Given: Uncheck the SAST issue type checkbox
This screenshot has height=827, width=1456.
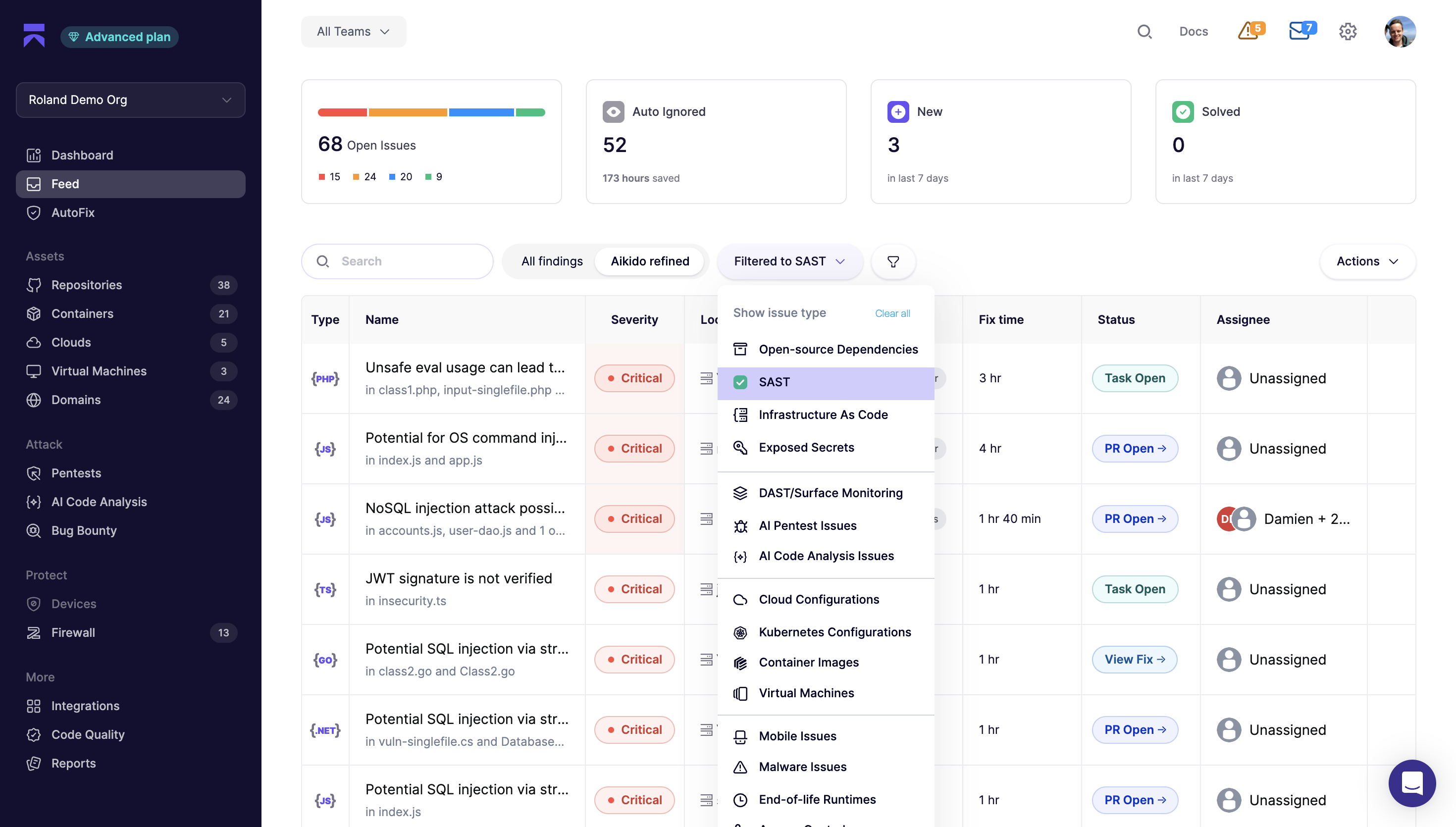Looking at the screenshot, I should [740, 382].
